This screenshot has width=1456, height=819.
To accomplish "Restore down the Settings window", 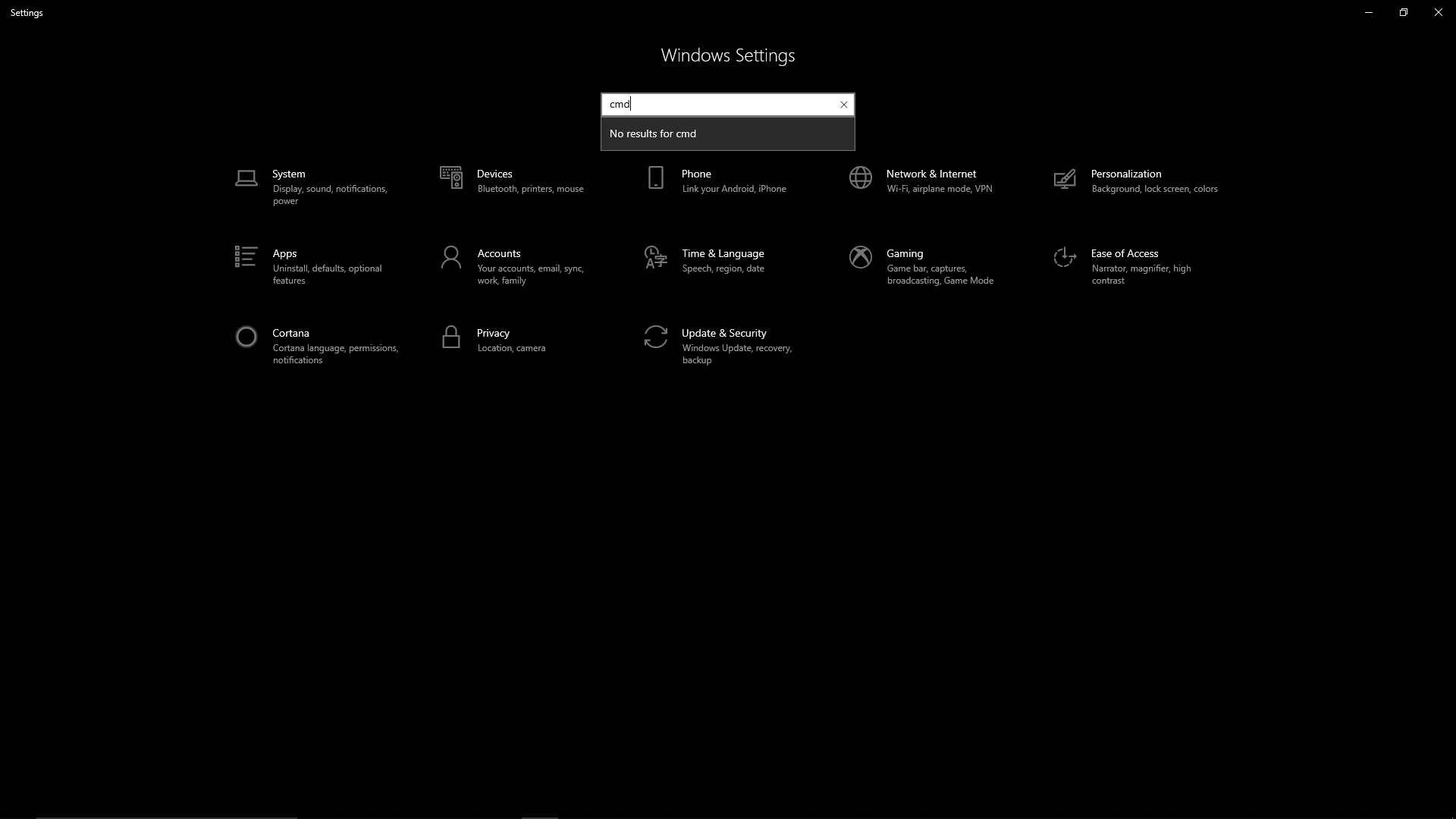I will click(1403, 12).
